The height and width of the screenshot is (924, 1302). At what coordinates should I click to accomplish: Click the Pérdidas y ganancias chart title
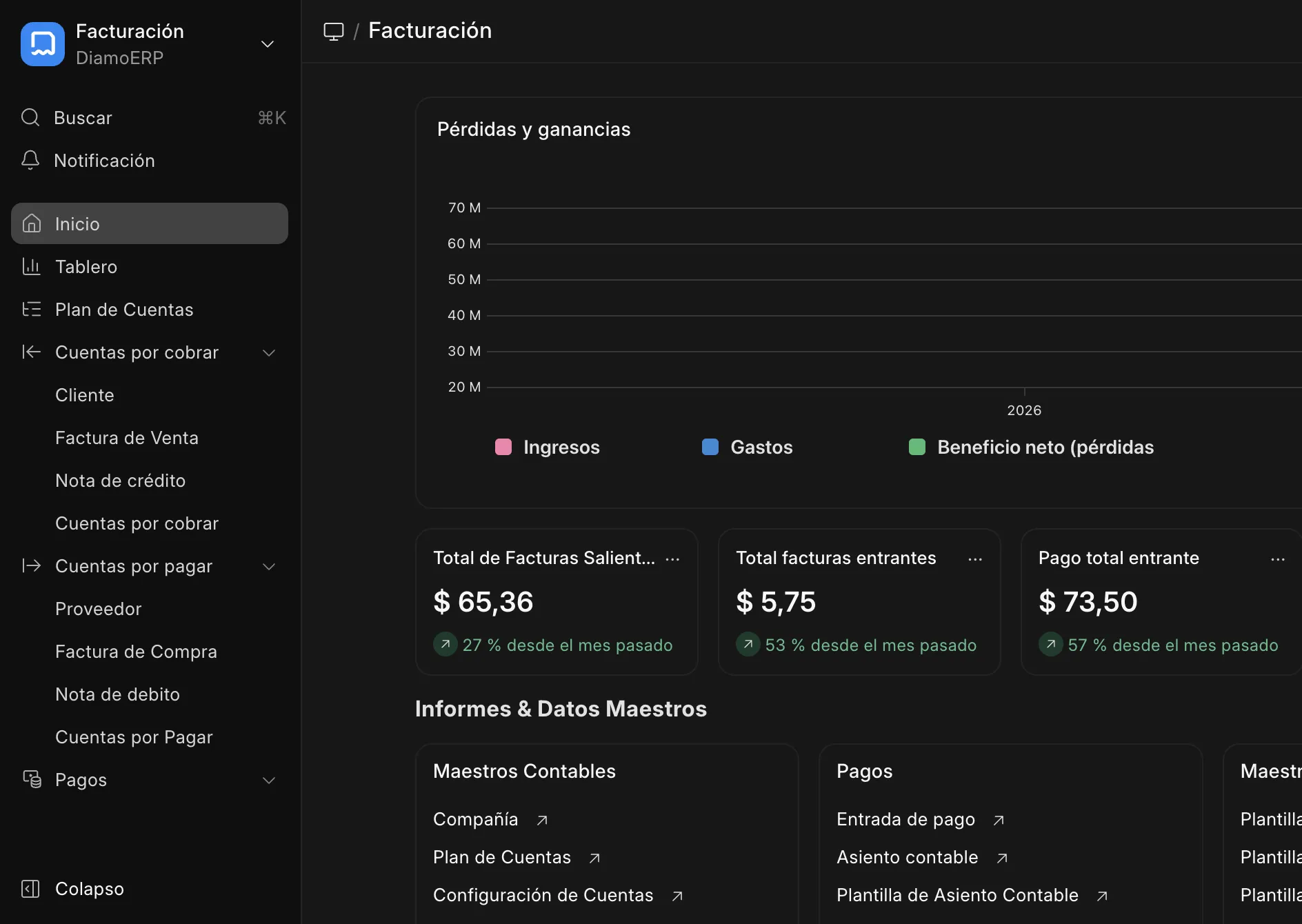click(534, 130)
